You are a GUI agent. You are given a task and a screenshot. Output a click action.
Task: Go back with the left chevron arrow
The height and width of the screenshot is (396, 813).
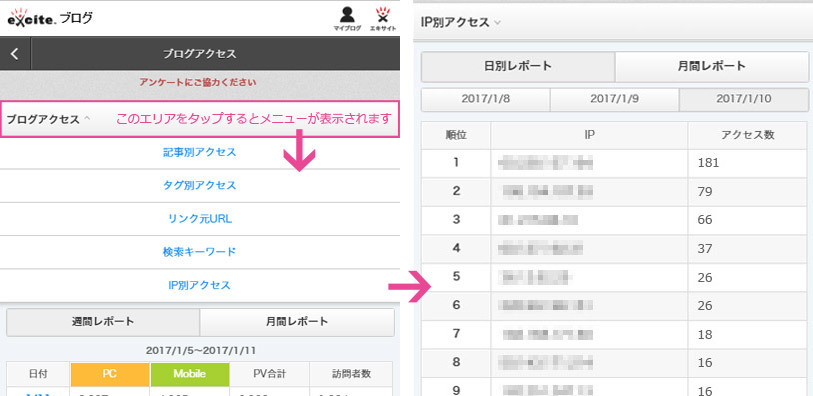point(15,53)
